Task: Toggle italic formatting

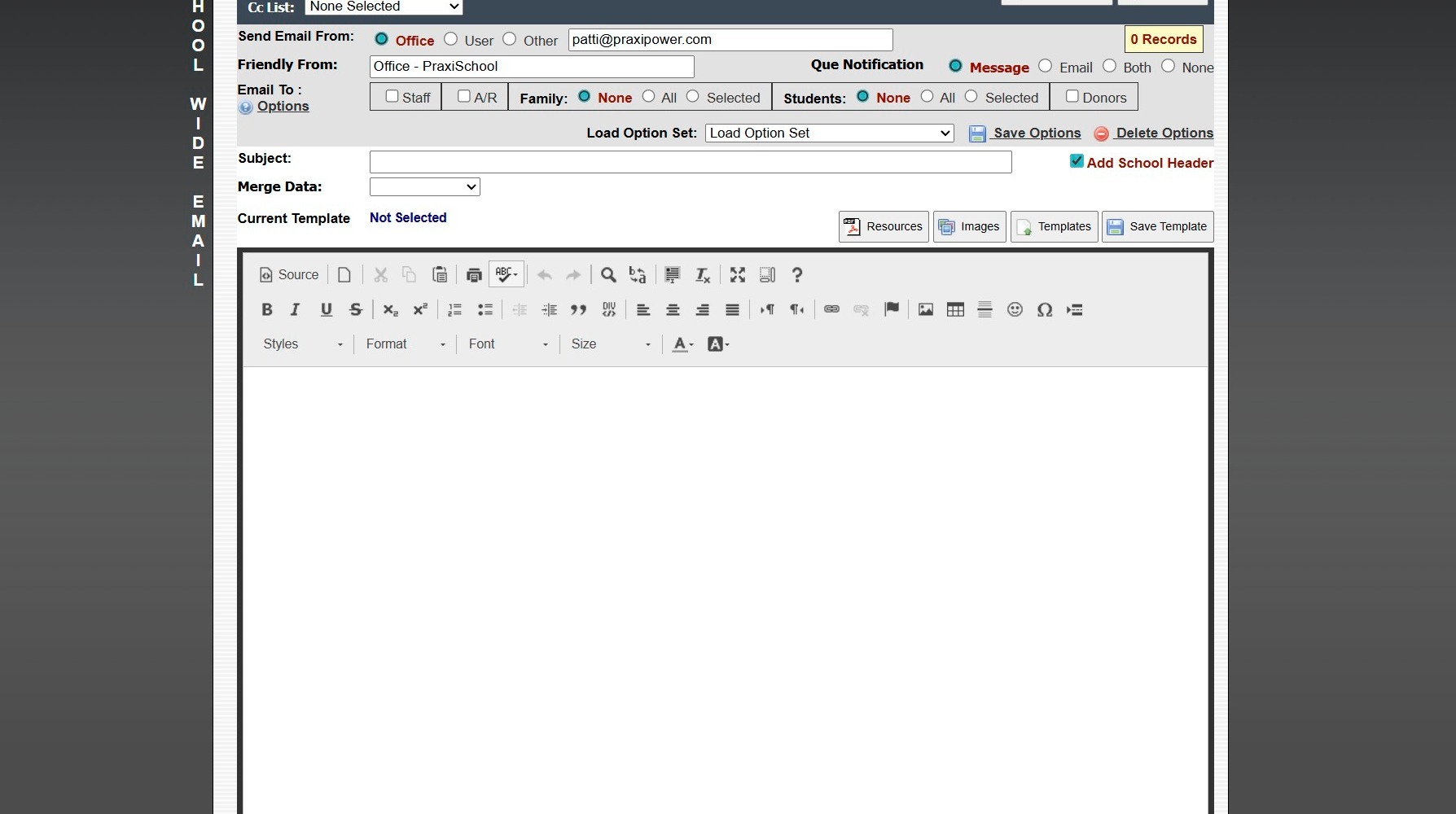Action: point(295,309)
